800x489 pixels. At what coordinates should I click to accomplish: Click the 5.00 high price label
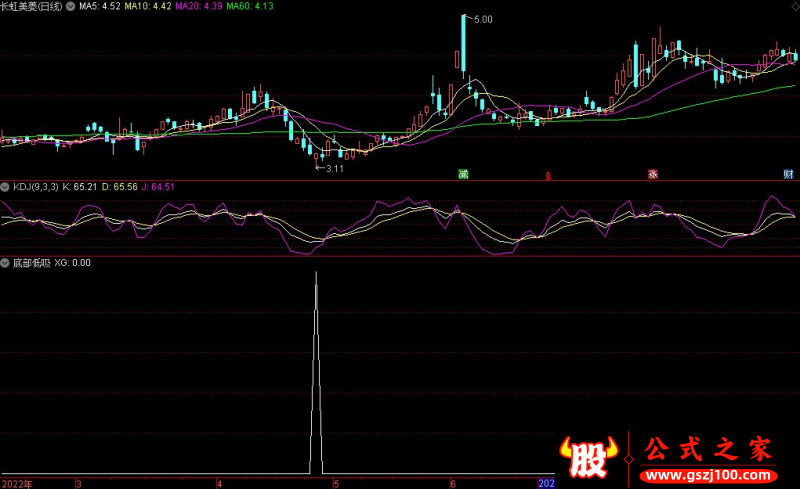(483, 20)
